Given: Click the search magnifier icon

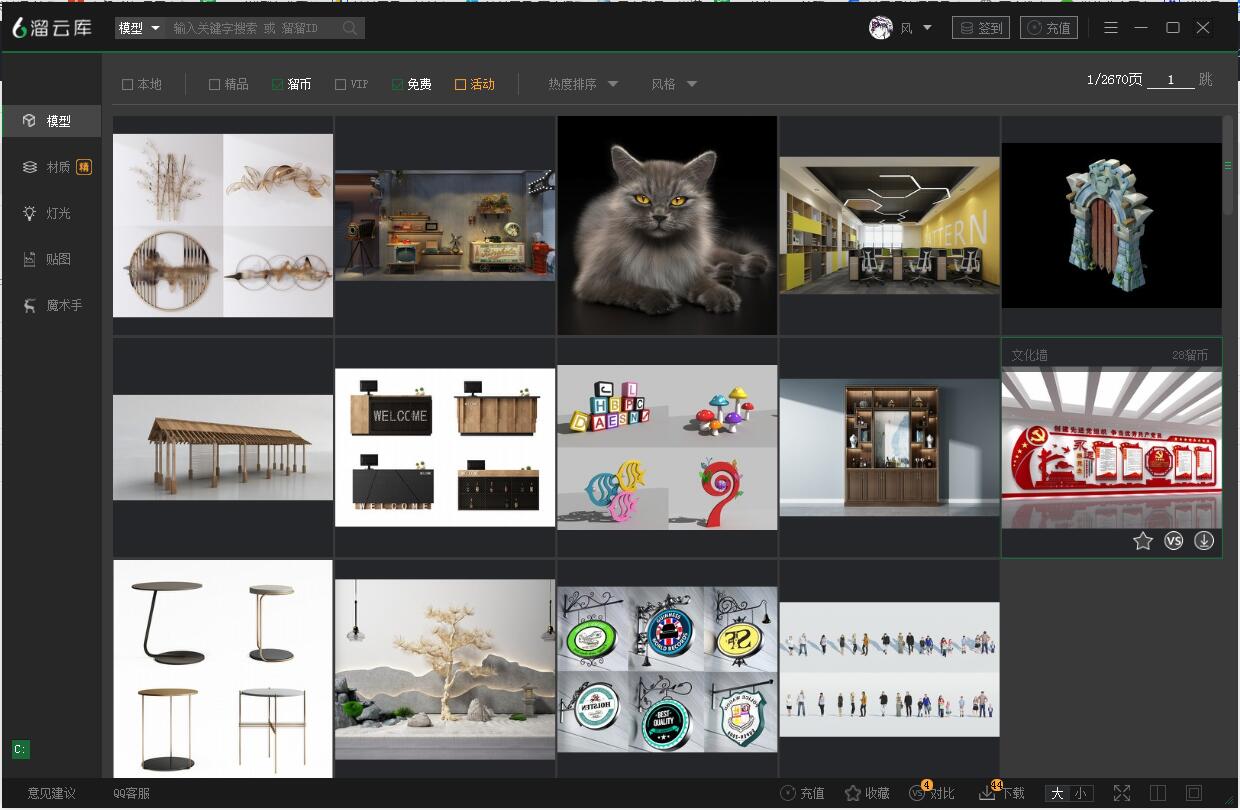Looking at the screenshot, I should (x=350, y=28).
